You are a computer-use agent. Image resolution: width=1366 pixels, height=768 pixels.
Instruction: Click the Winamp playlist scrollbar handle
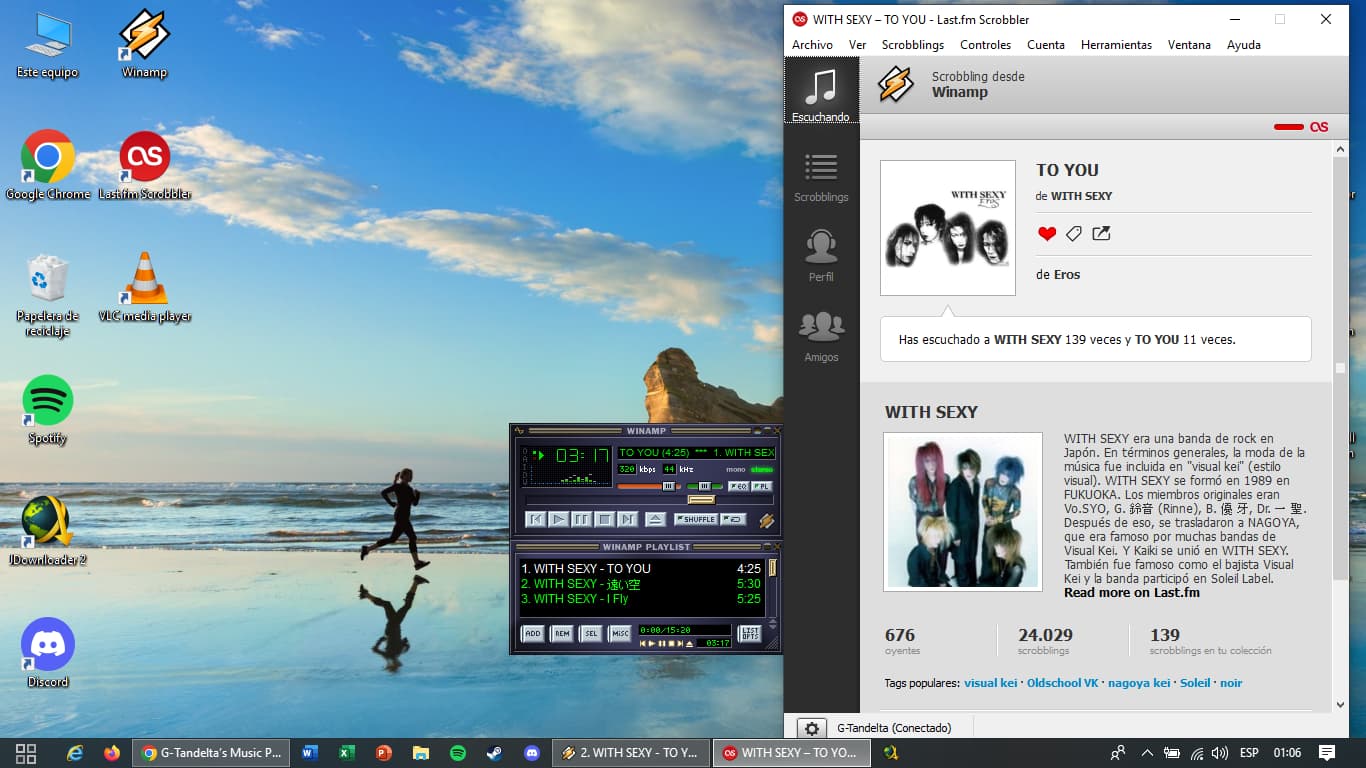(x=772, y=568)
